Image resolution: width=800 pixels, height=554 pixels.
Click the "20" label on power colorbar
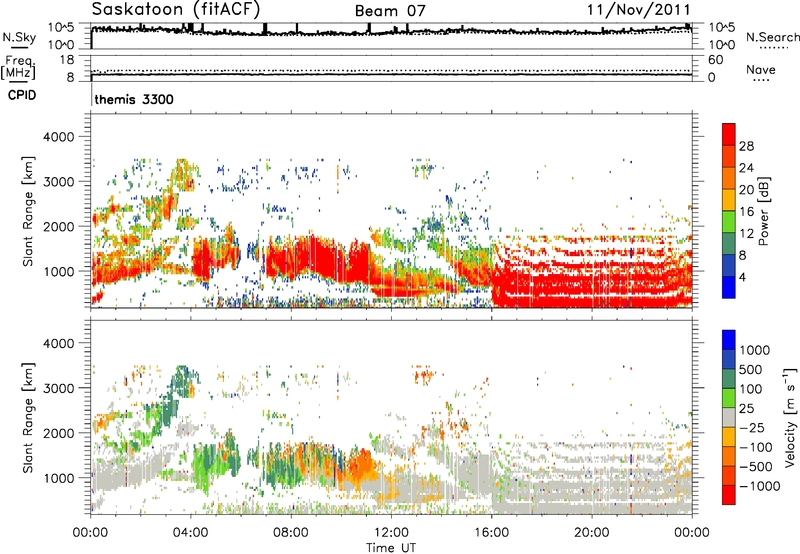(x=746, y=190)
